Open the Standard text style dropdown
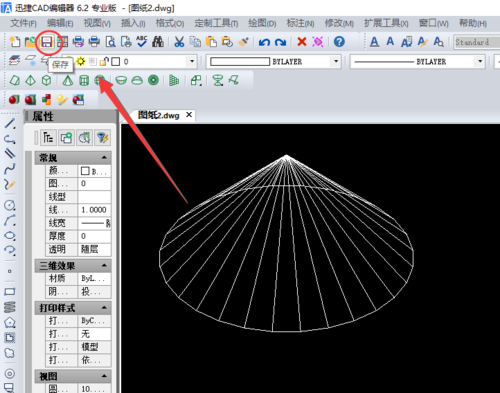This screenshot has height=393, width=500. [x=477, y=42]
